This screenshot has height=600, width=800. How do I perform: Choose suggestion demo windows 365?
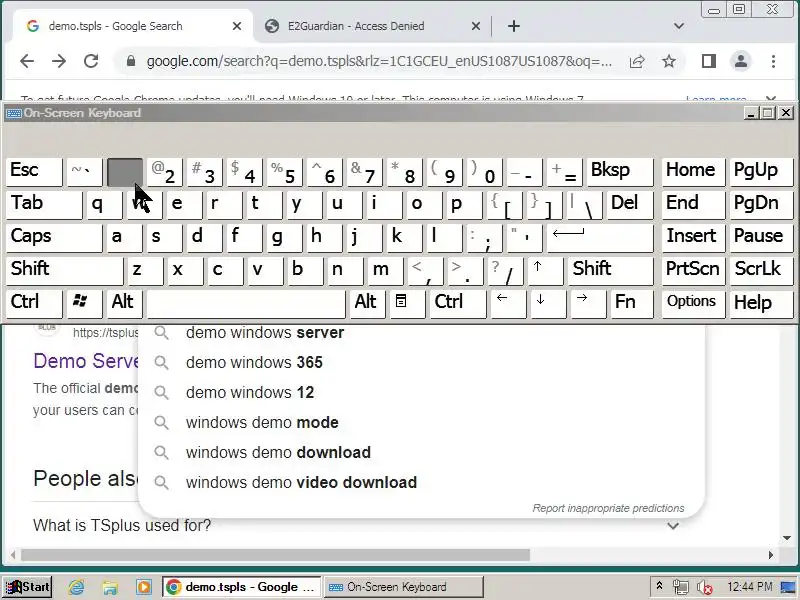coord(421,363)
